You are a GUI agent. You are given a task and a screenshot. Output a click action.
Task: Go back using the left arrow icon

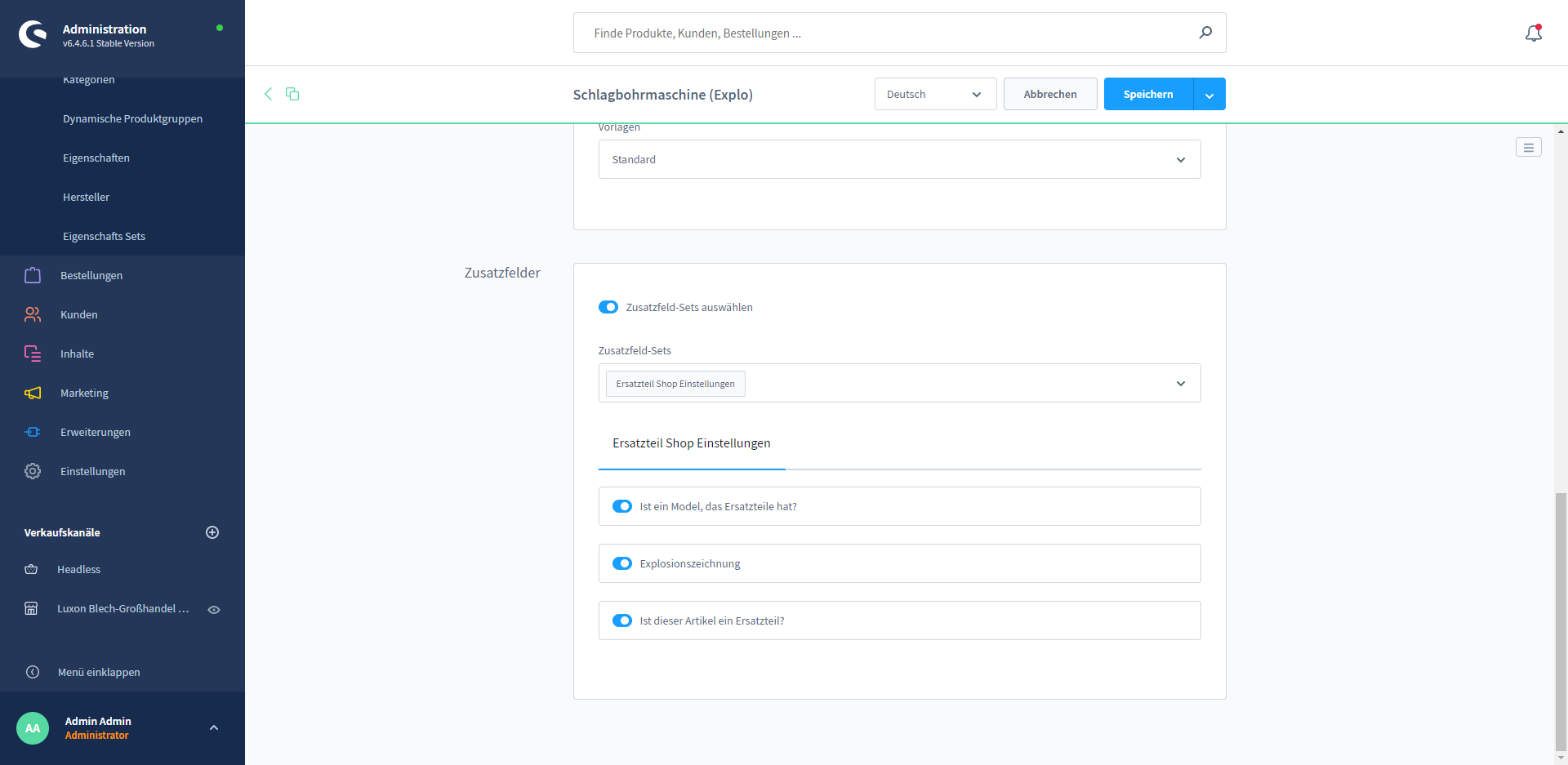click(268, 94)
